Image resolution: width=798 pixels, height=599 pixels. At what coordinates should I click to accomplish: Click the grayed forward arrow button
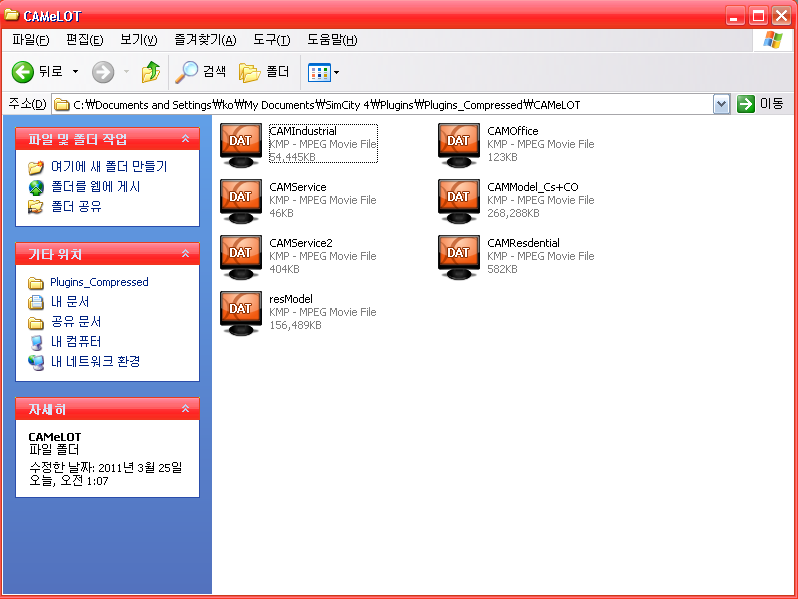[x=103, y=72]
